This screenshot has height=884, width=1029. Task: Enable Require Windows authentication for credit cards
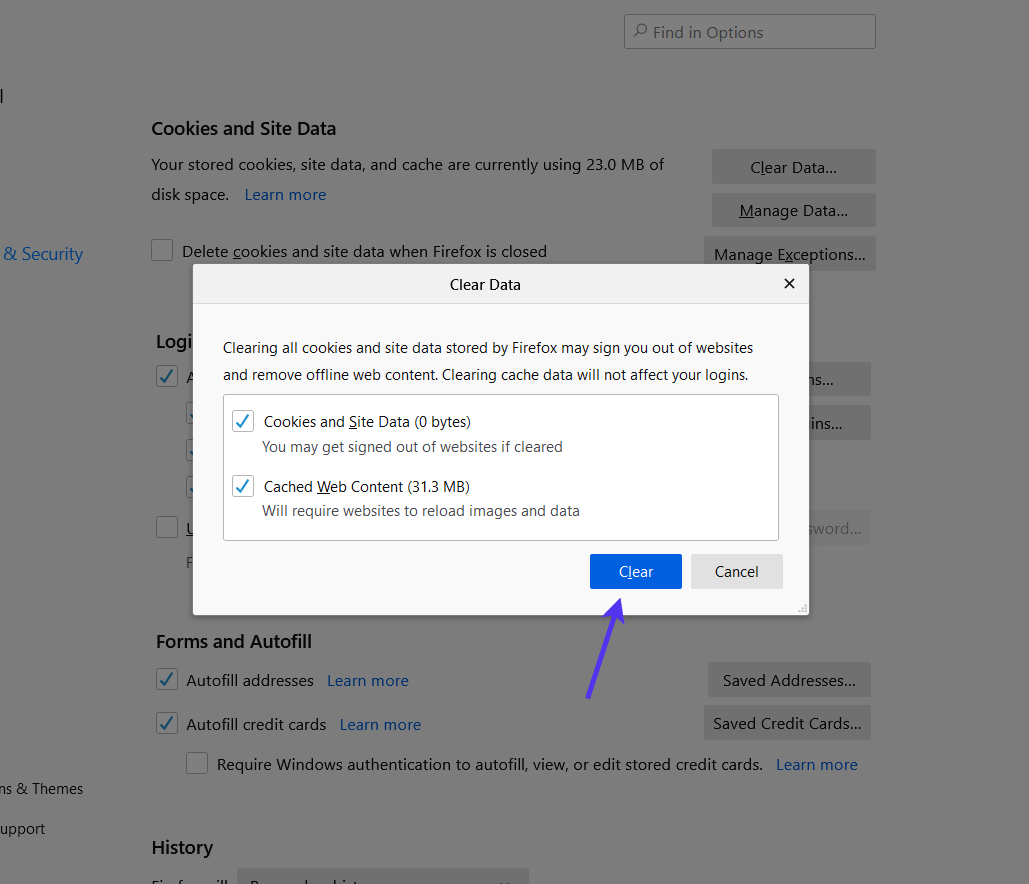(x=196, y=763)
